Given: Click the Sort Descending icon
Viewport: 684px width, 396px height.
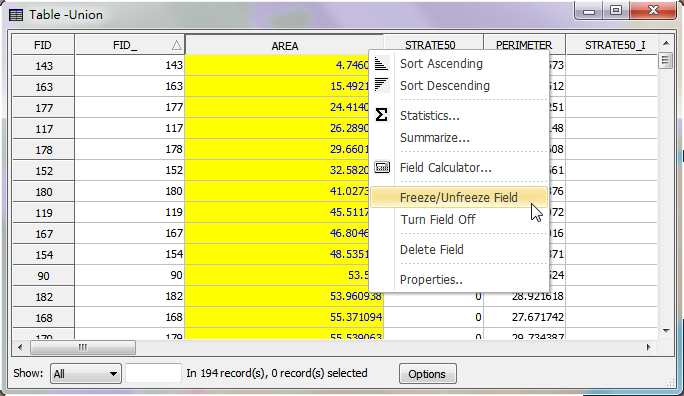Looking at the screenshot, I should pos(381,85).
